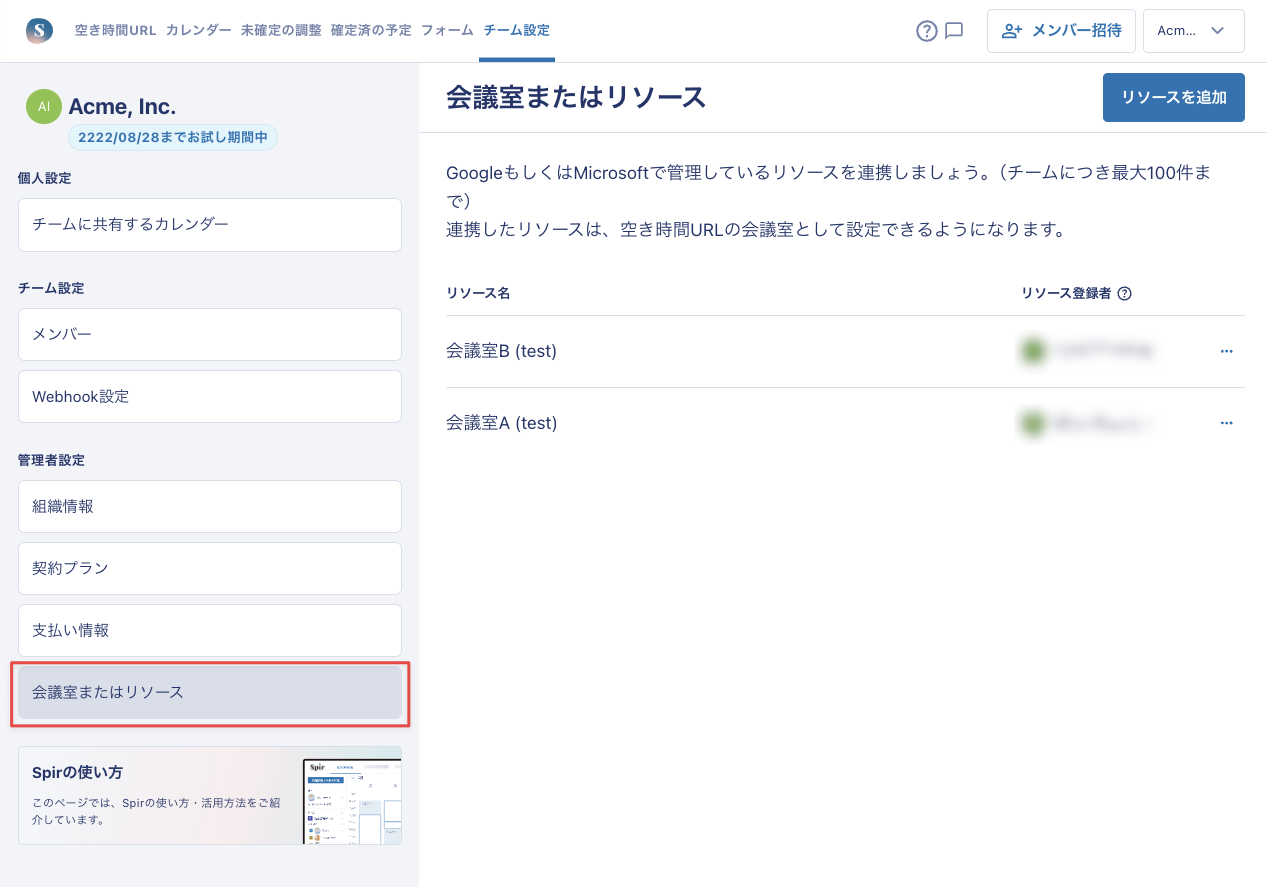Open the 未確定の調整 tab
The image size is (1267, 887).
[x=281, y=31]
